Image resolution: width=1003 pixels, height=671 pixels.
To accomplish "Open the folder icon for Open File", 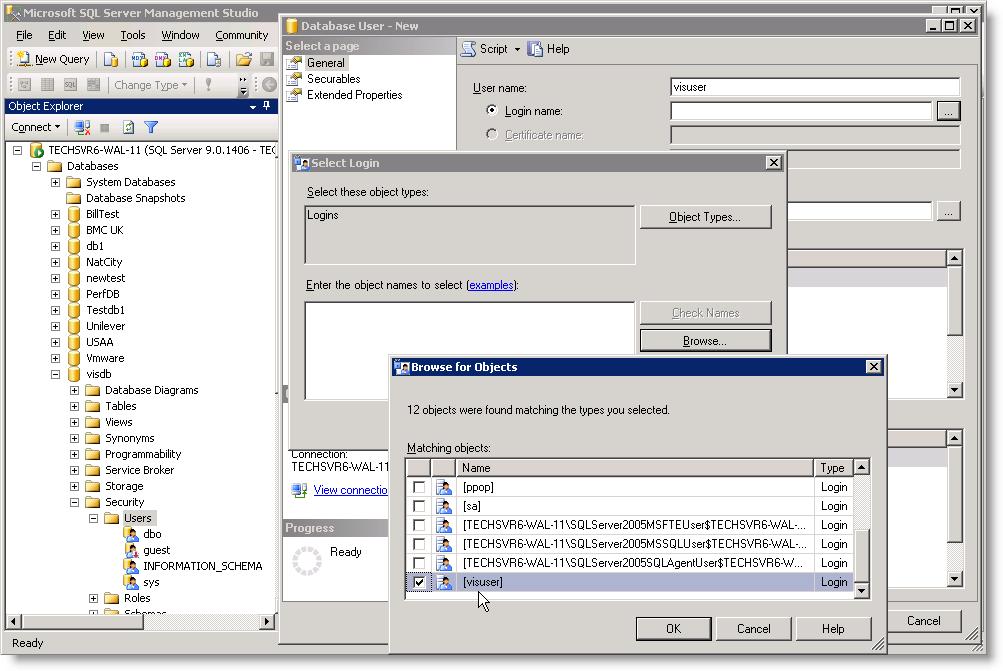I will click(x=244, y=59).
